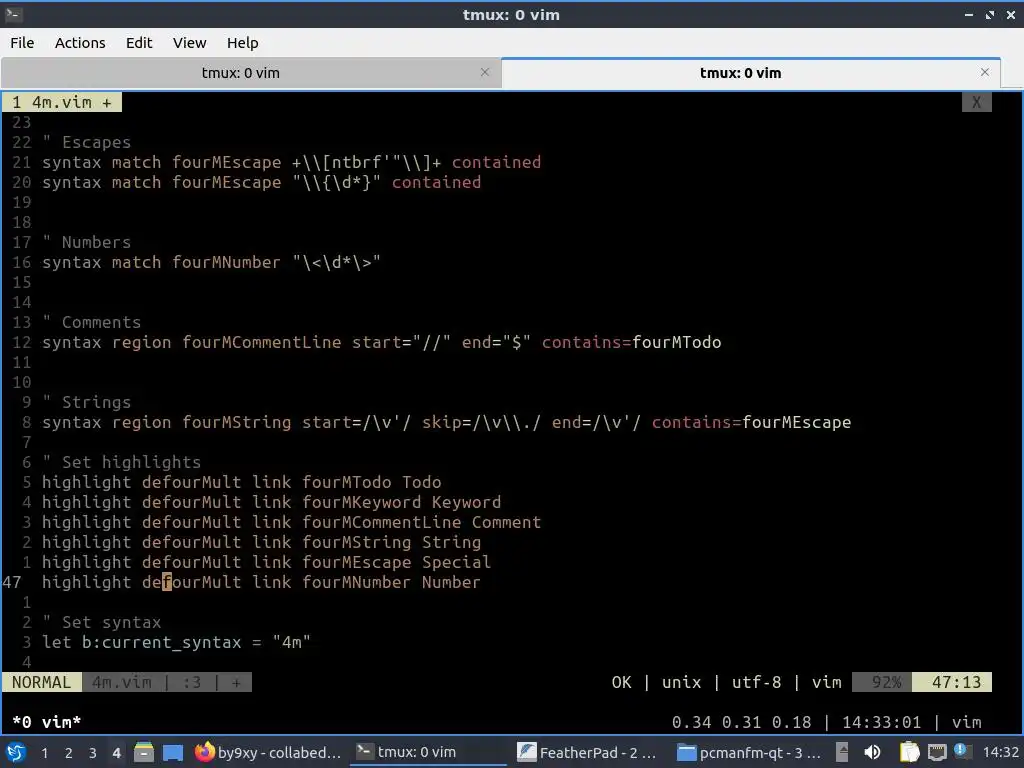The image size is (1024, 768).
Task: Click the unix fileformat status entry
Action: pyautogui.click(x=681, y=682)
